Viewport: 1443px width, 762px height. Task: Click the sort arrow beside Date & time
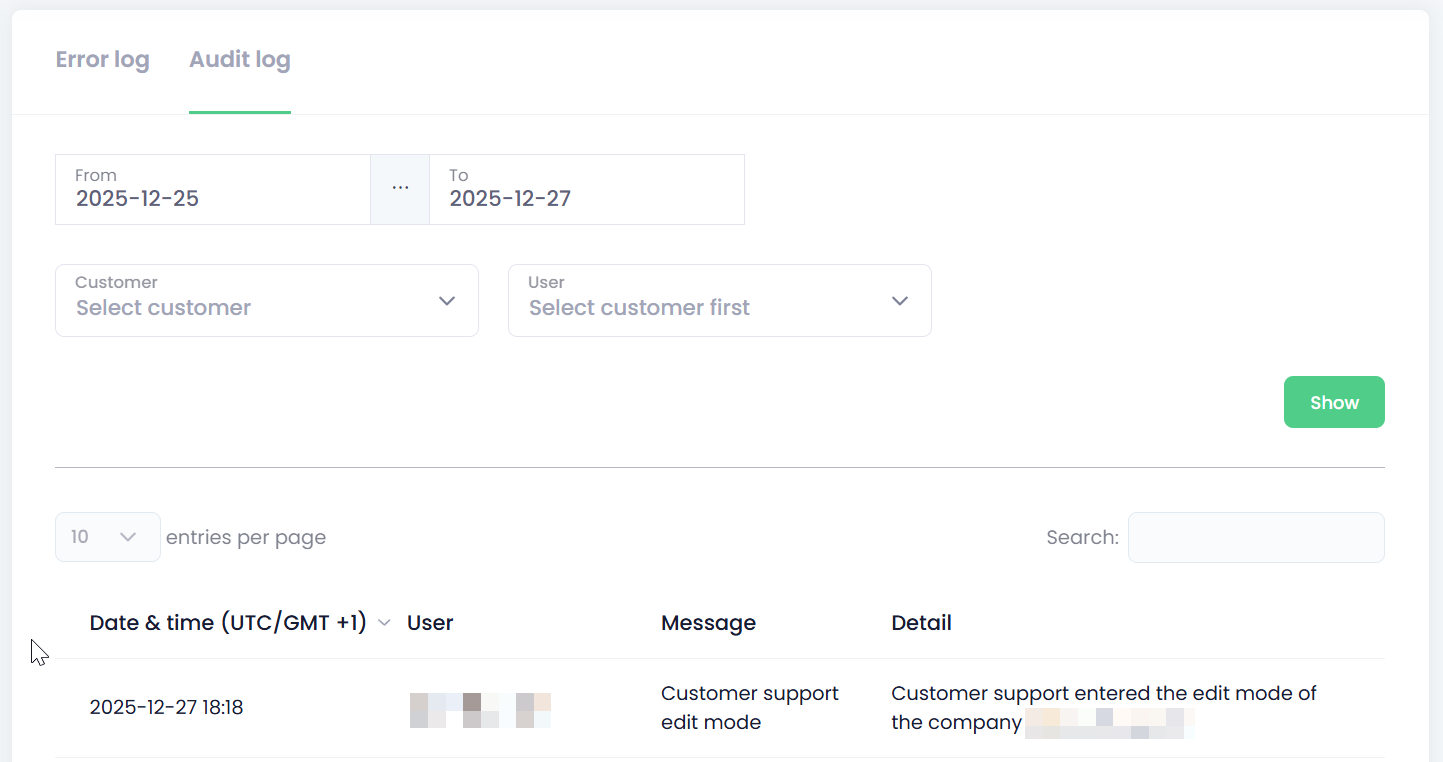pyautogui.click(x=384, y=623)
